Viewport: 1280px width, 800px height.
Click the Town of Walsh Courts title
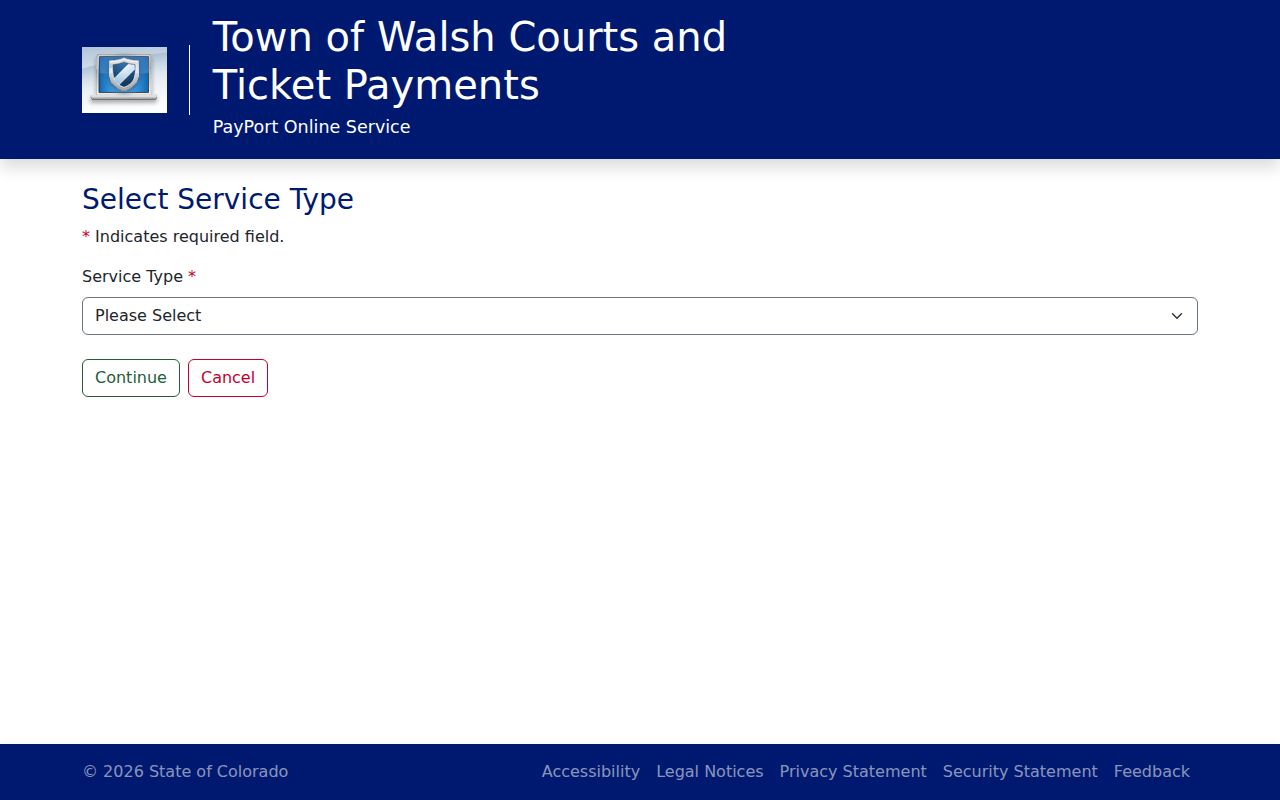470,61
